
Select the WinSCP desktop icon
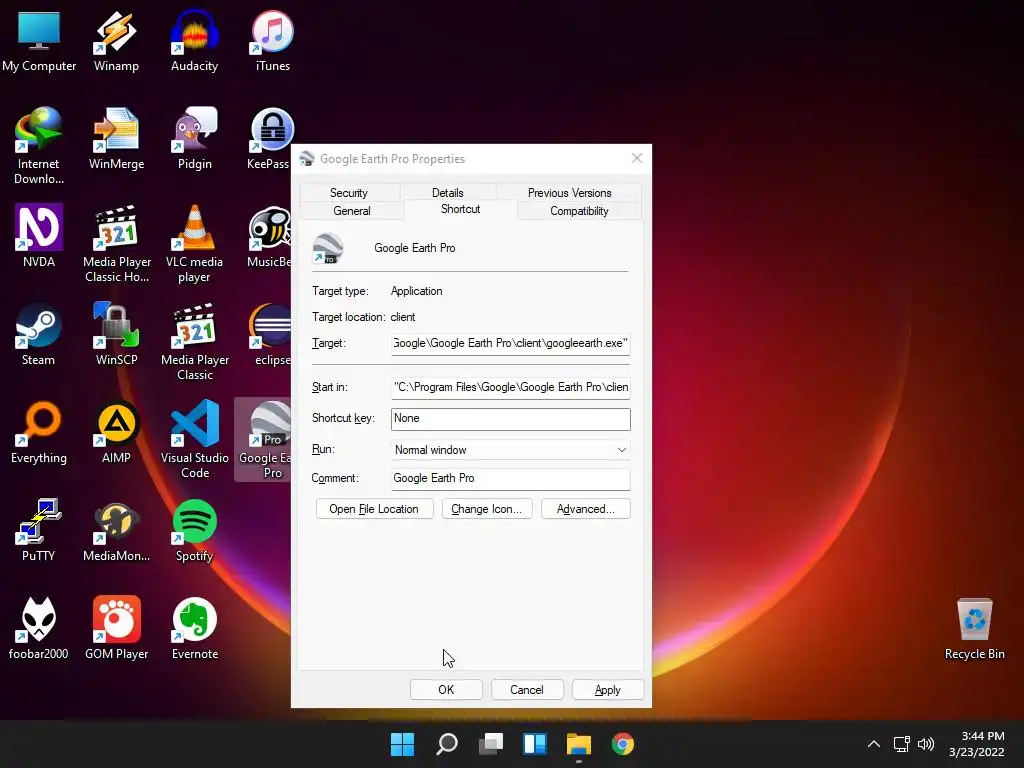pos(116,334)
